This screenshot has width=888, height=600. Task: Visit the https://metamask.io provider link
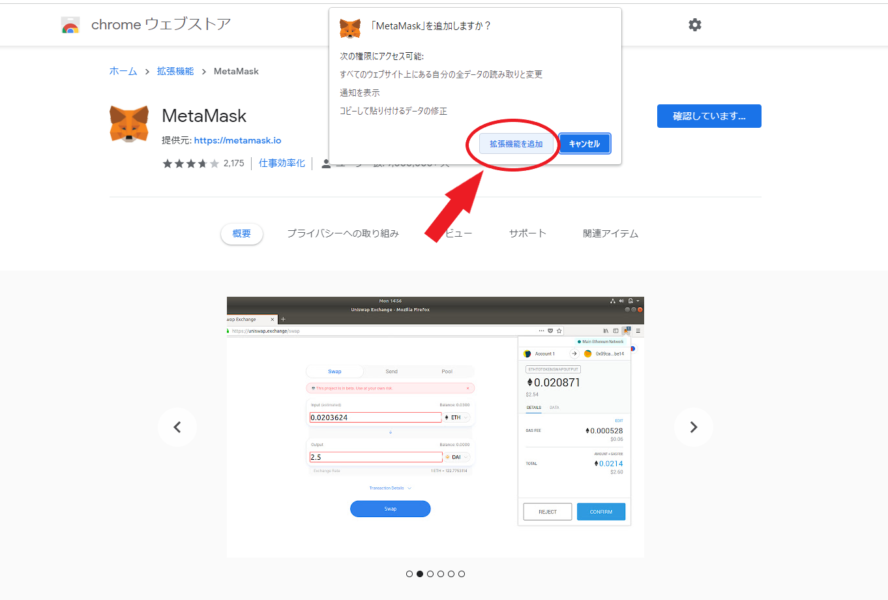[238, 141]
